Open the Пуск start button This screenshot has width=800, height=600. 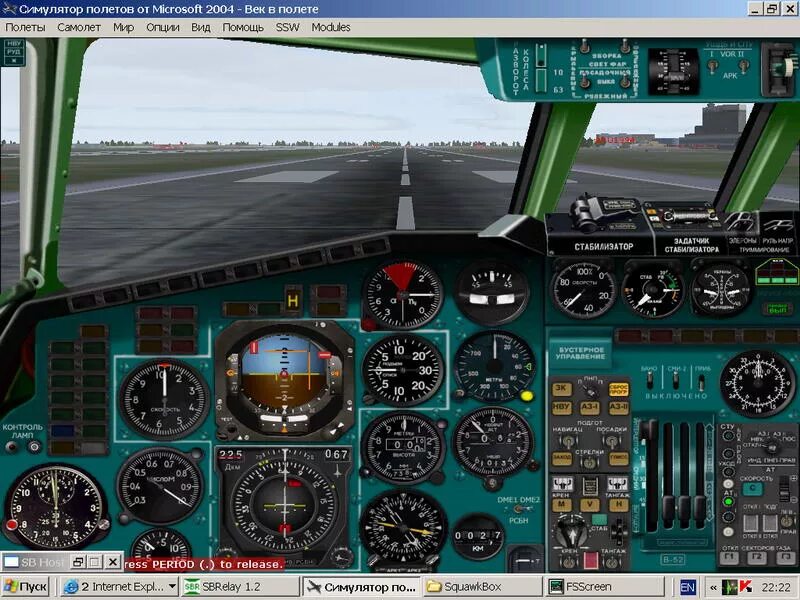[25, 587]
